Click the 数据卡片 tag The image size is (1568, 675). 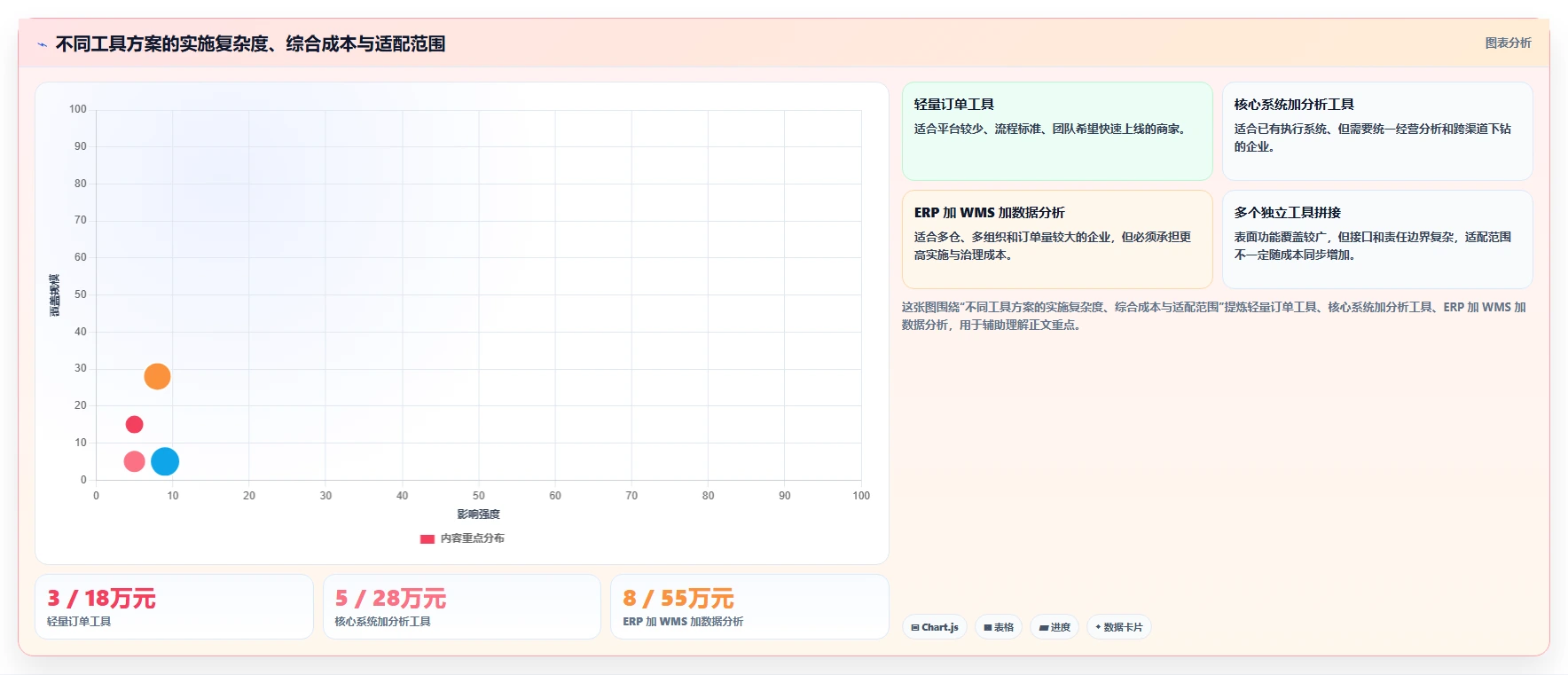(x=1119, y=627)
